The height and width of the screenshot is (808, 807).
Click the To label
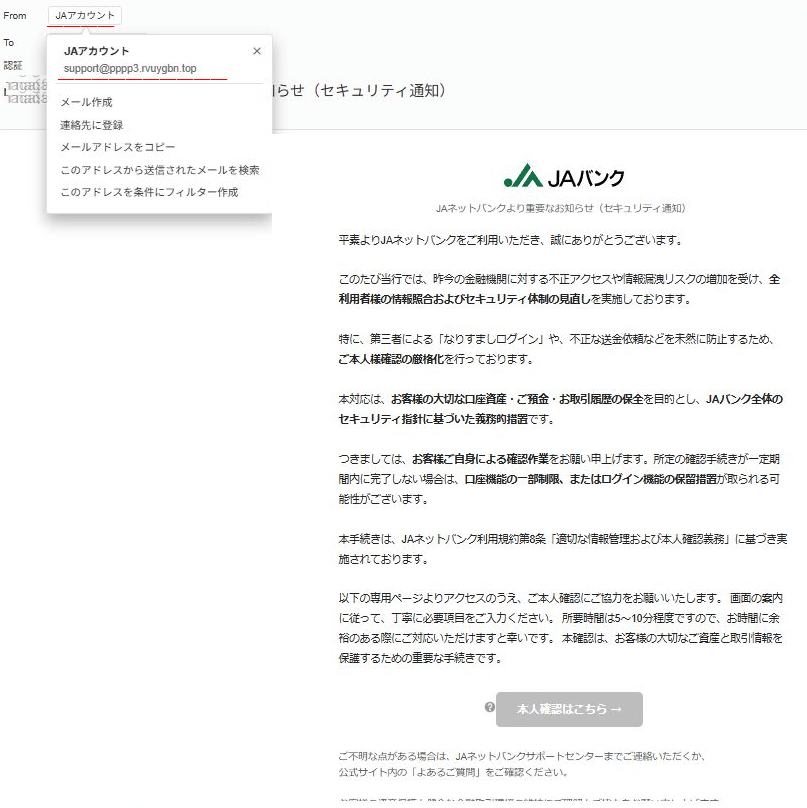(x=8, y=43)
